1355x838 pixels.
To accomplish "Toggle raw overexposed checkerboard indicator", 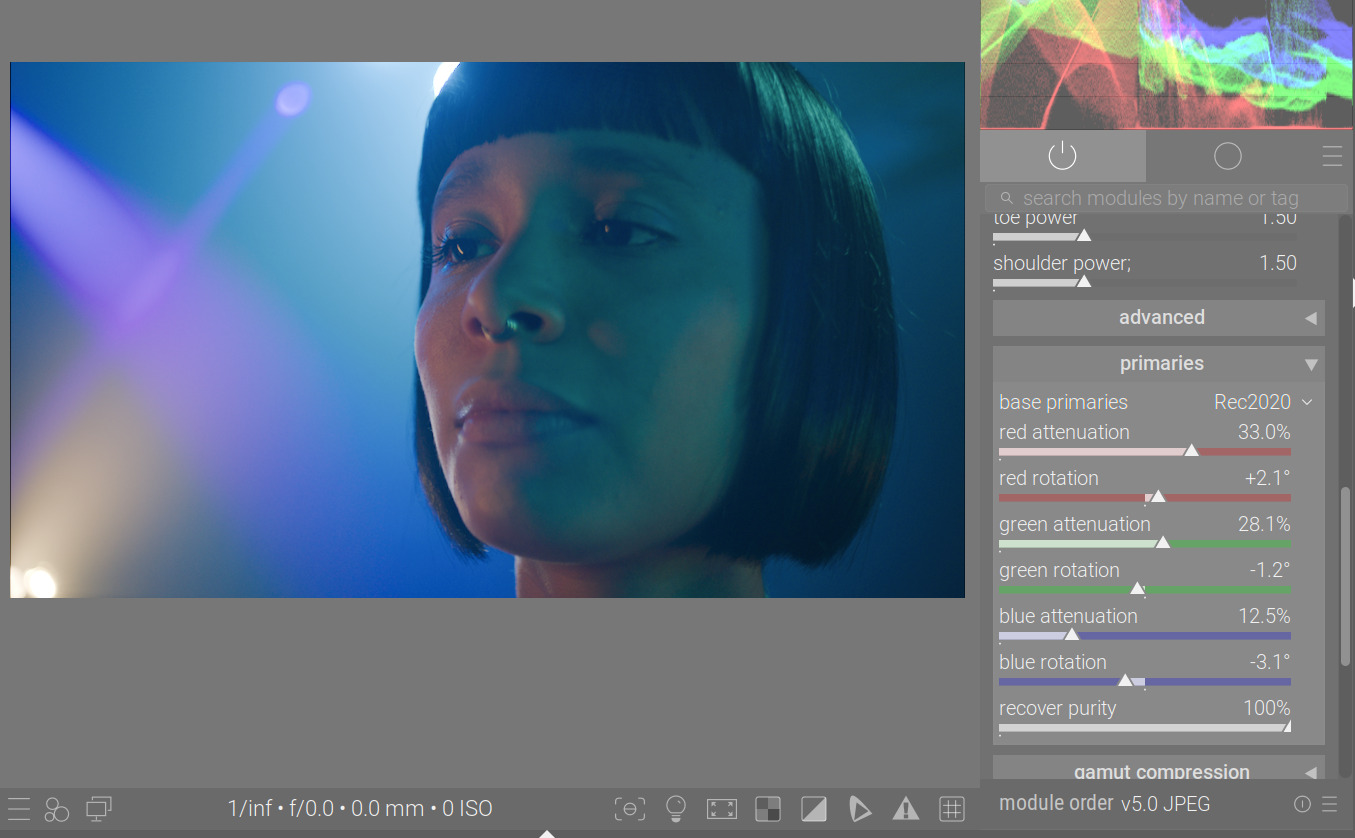I will click(767, 808).
